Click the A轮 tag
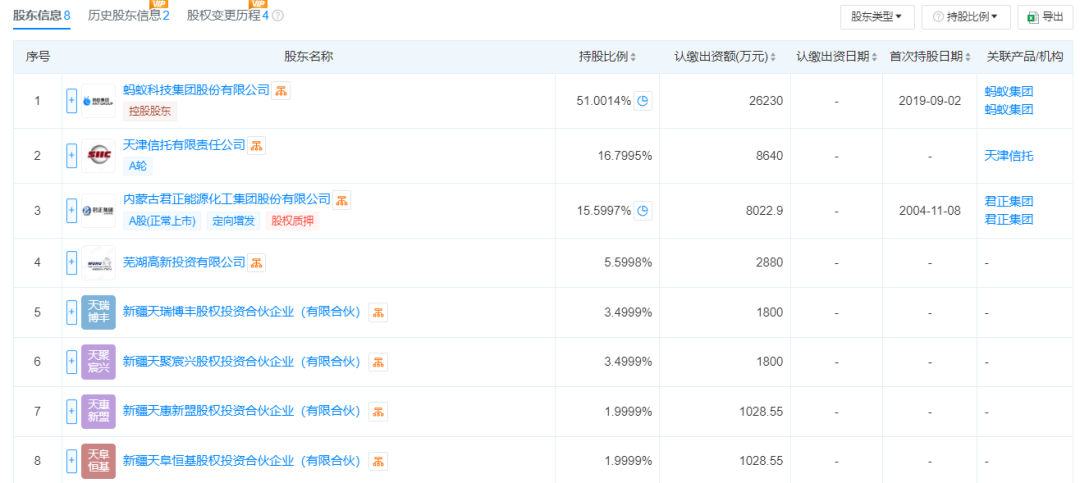 click(x=138, y=165)
